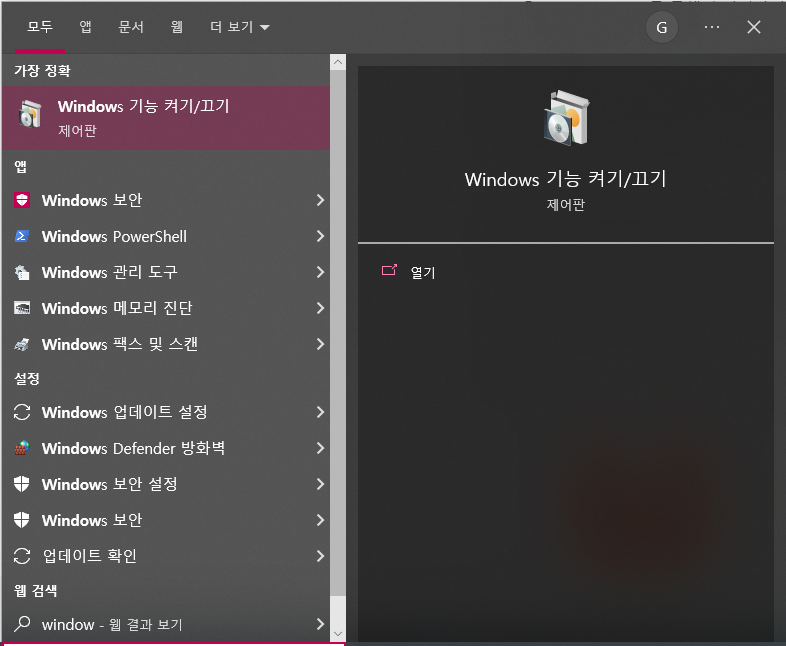Screen dimensions: 786x646
Task: Switch to the 모두 tab
Action: [x=40, y=27]
